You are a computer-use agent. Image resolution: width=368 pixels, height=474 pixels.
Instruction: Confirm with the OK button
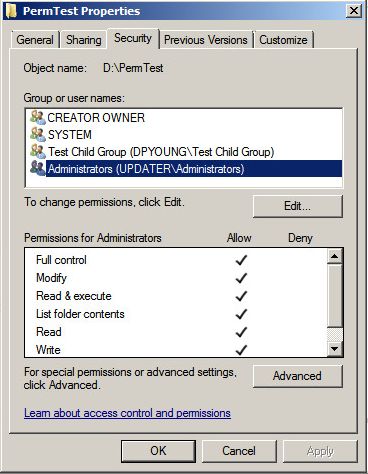coord(158,451)
